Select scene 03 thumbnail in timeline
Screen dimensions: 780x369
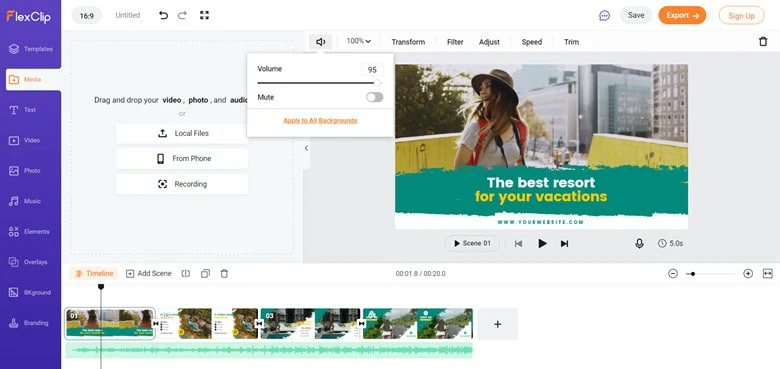[310, 324]
